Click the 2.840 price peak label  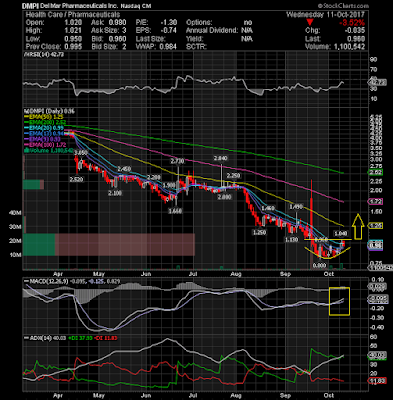220,158
